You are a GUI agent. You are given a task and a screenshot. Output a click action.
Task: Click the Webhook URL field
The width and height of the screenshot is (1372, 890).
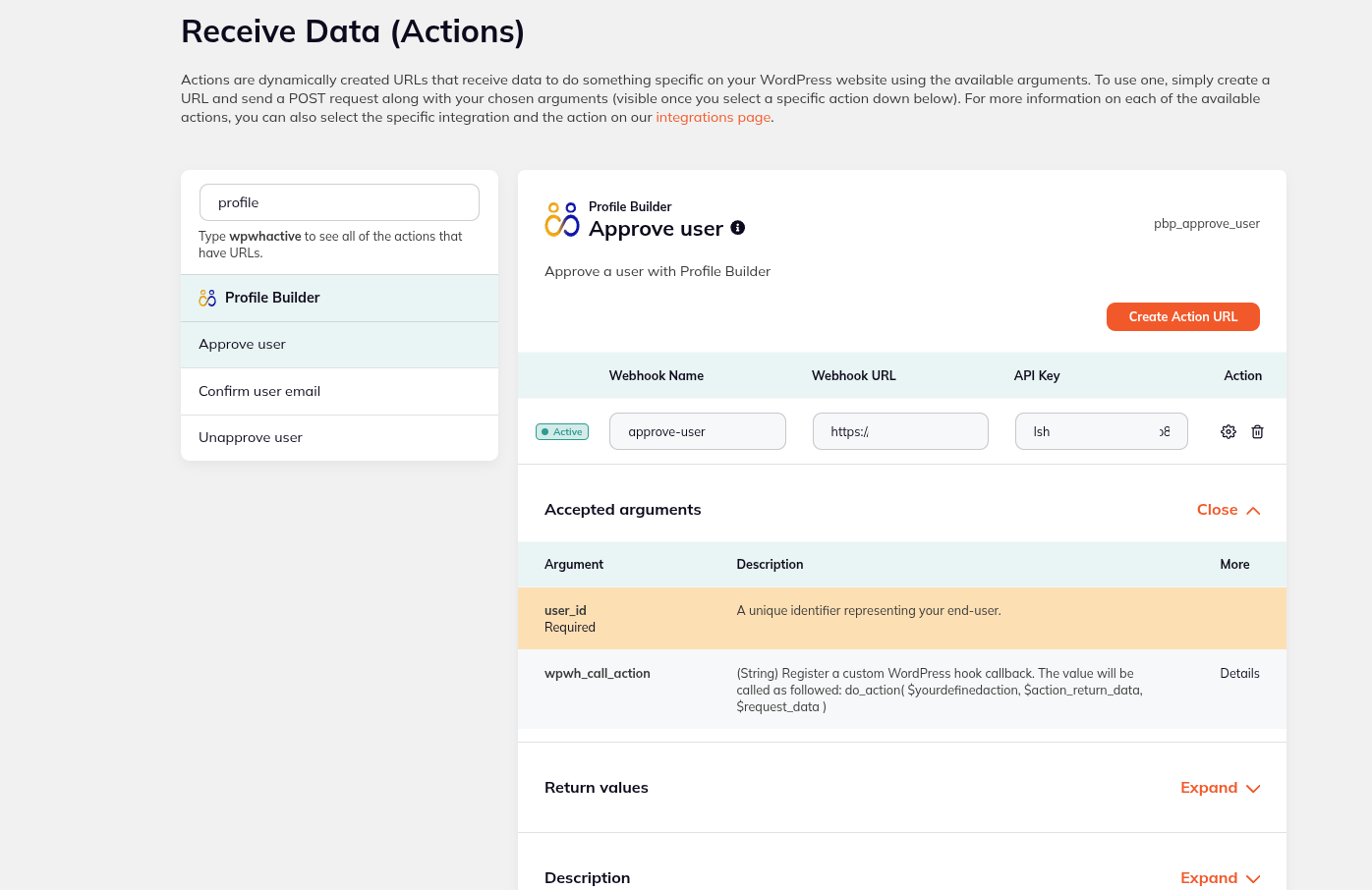[899, 430]
